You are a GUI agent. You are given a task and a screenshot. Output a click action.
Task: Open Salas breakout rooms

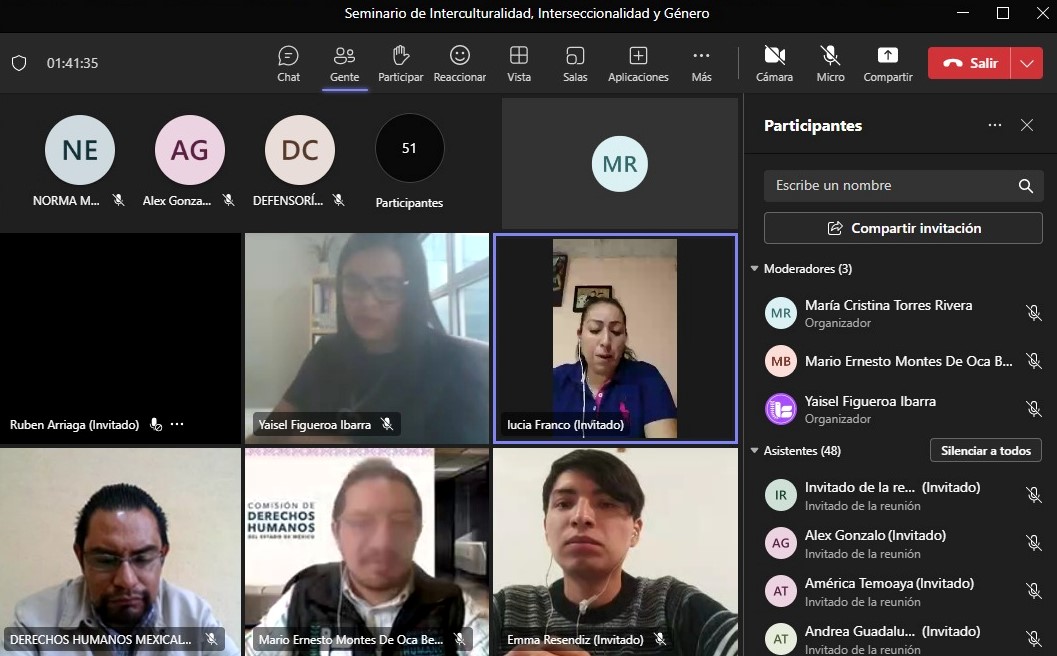[575, 63]
